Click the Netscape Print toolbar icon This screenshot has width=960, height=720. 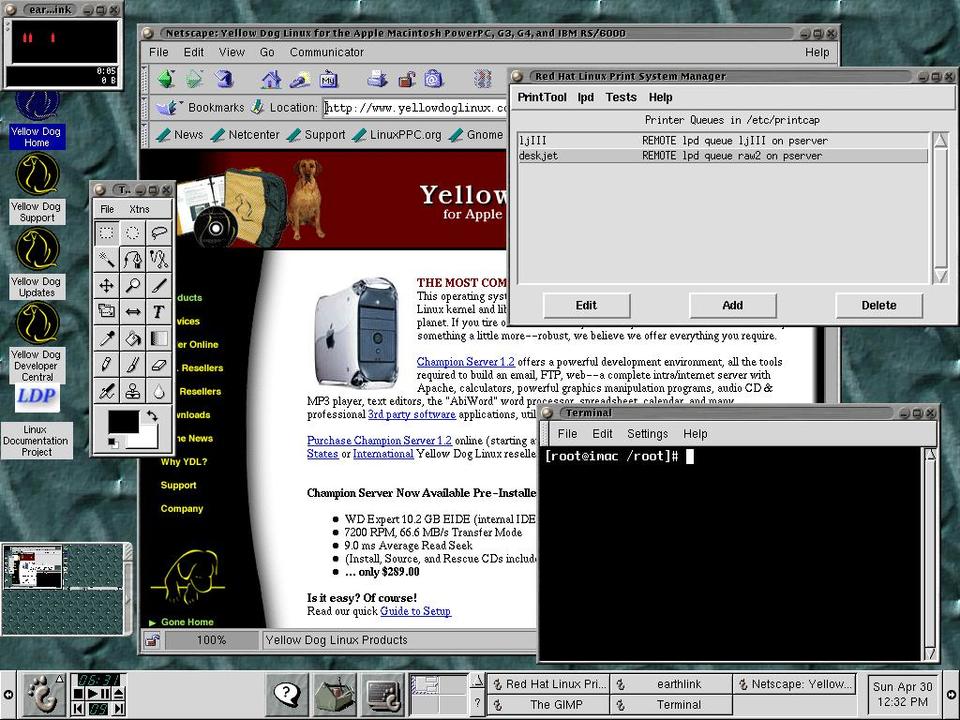377,79
